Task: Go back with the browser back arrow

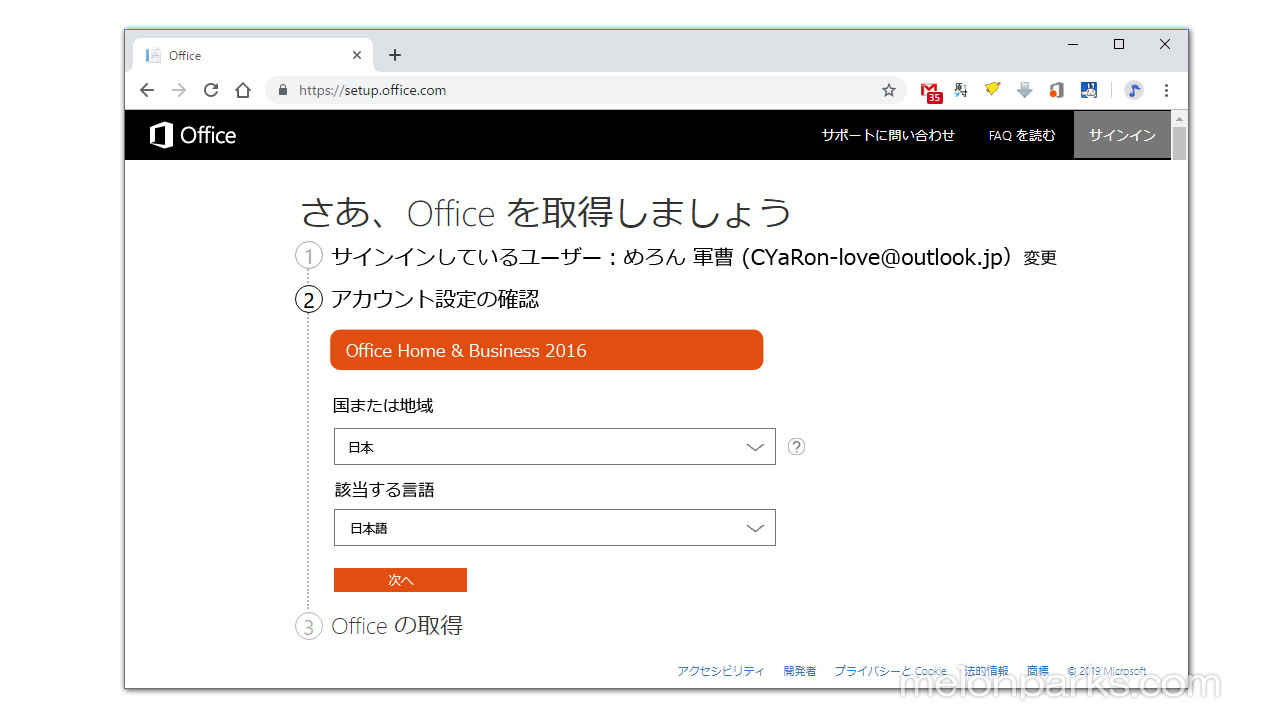Action: click(x=147, y=90)
